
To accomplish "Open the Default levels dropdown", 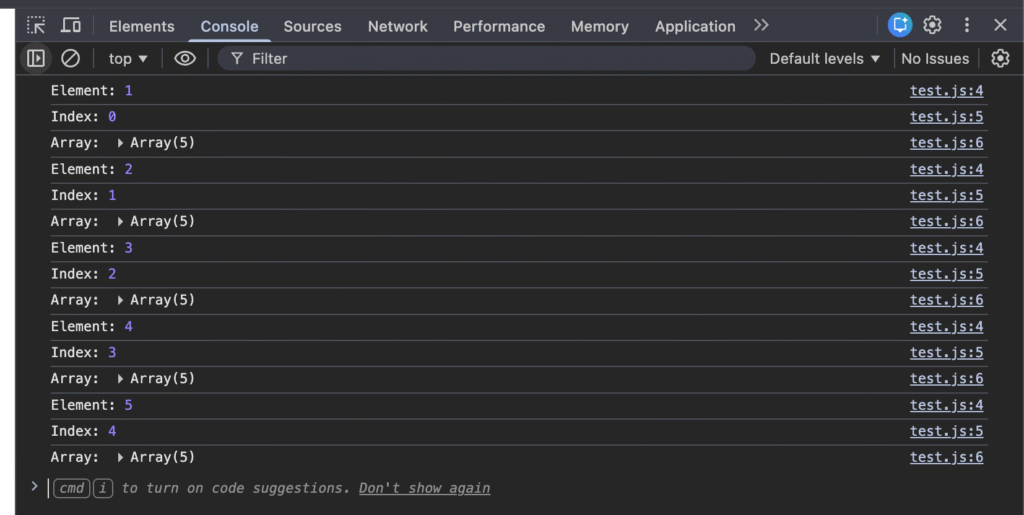I will (x=825, y=59).
